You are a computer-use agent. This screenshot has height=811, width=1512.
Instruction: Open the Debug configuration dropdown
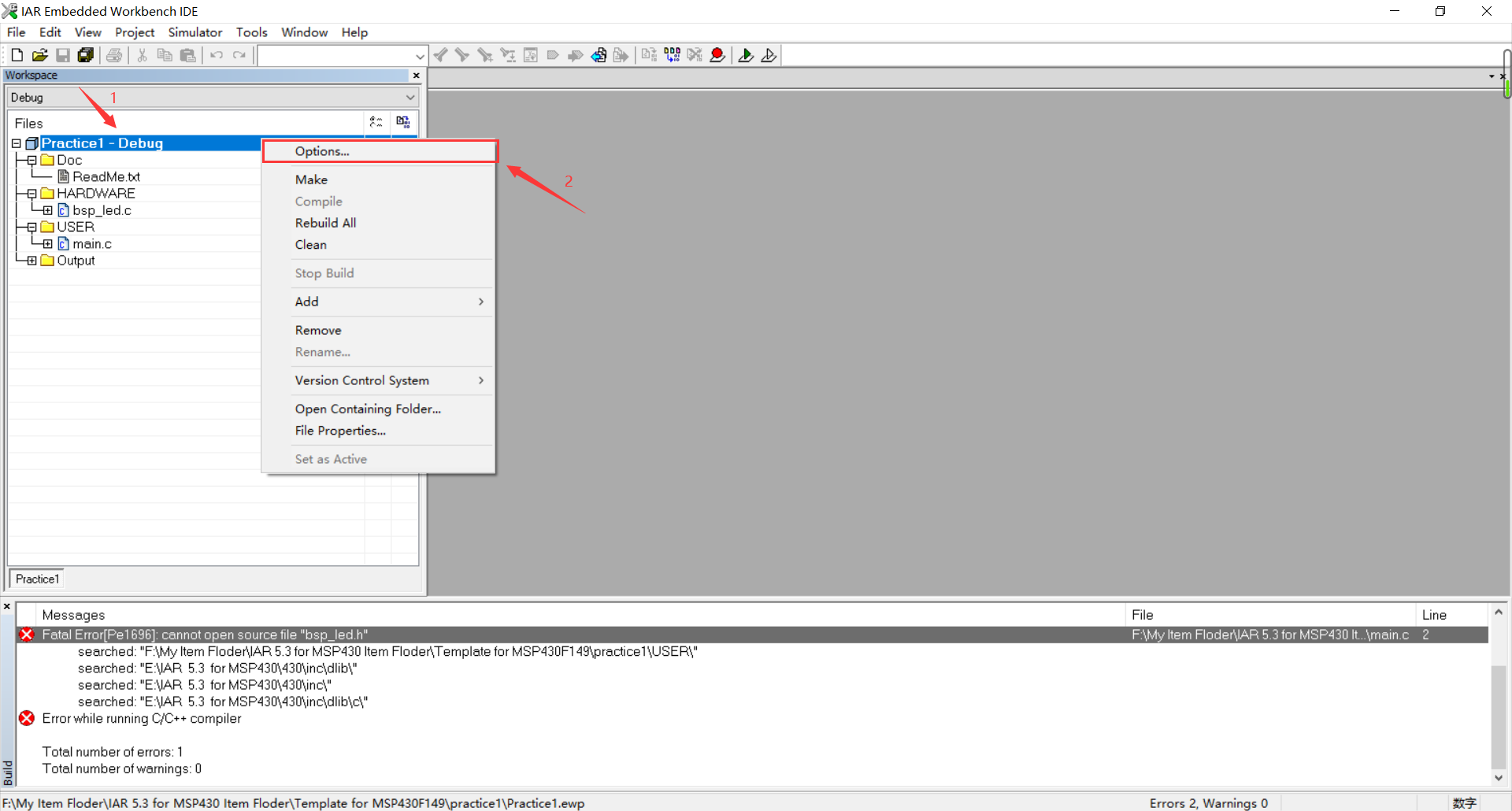pos(409,97)
